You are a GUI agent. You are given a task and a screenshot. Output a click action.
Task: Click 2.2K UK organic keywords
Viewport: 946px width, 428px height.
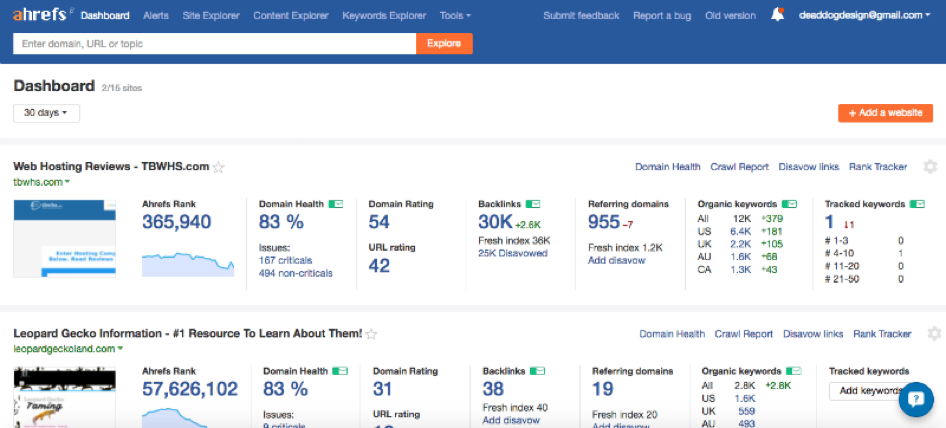click(740, 244)
